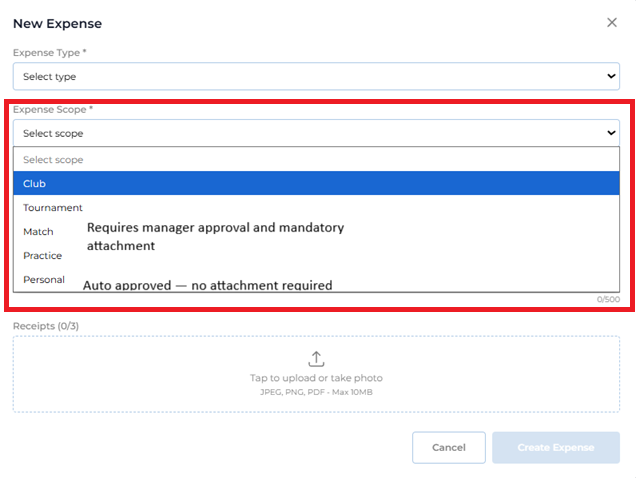Screen dimensions: 638x478
Task: Click the 0/500 character counter
Action: [608, 299]
